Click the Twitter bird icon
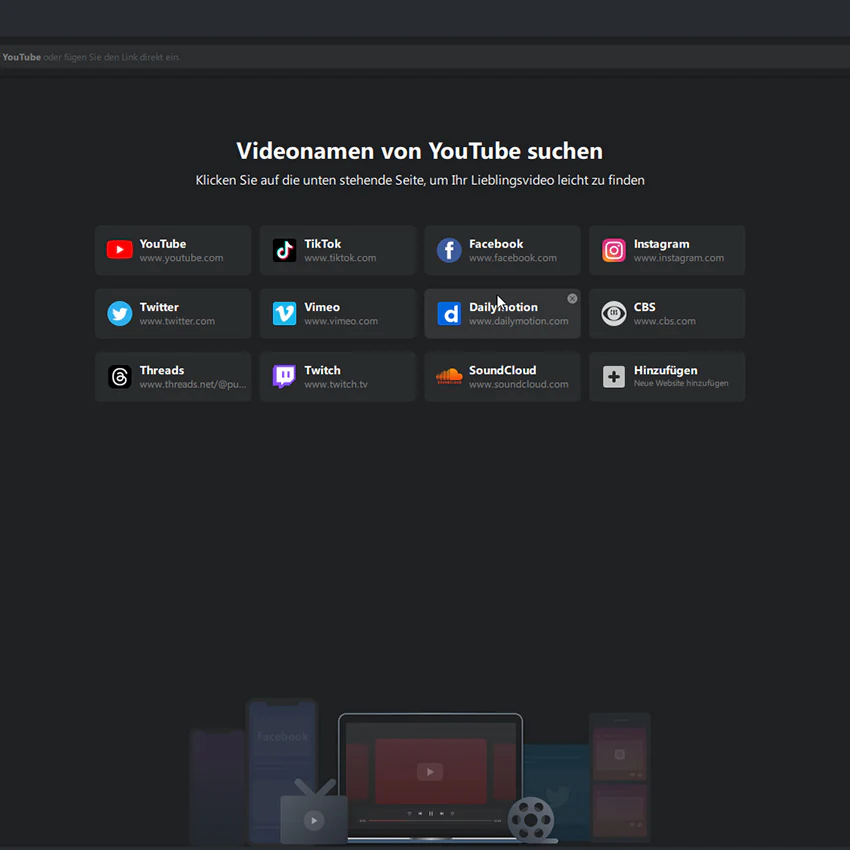Viewport: 850px width, 850px height. [120, 313]
